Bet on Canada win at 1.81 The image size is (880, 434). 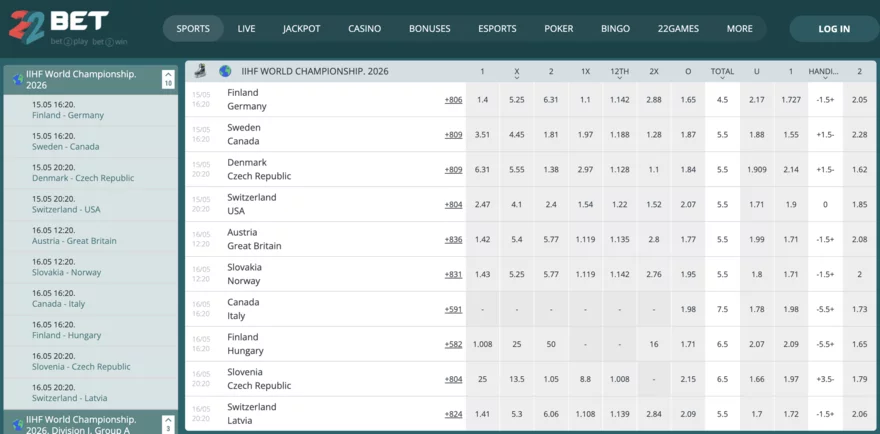click(551, 135)
